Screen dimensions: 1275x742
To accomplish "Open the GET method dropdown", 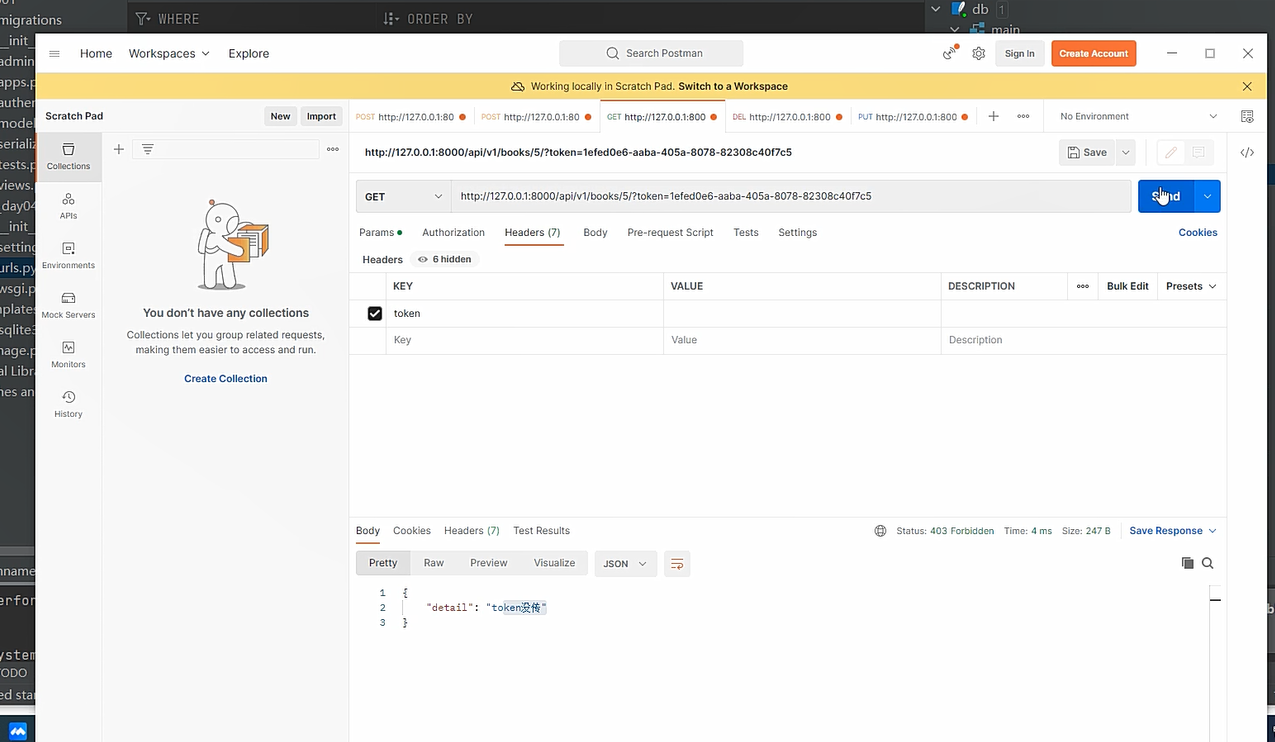I will [403, 197].
